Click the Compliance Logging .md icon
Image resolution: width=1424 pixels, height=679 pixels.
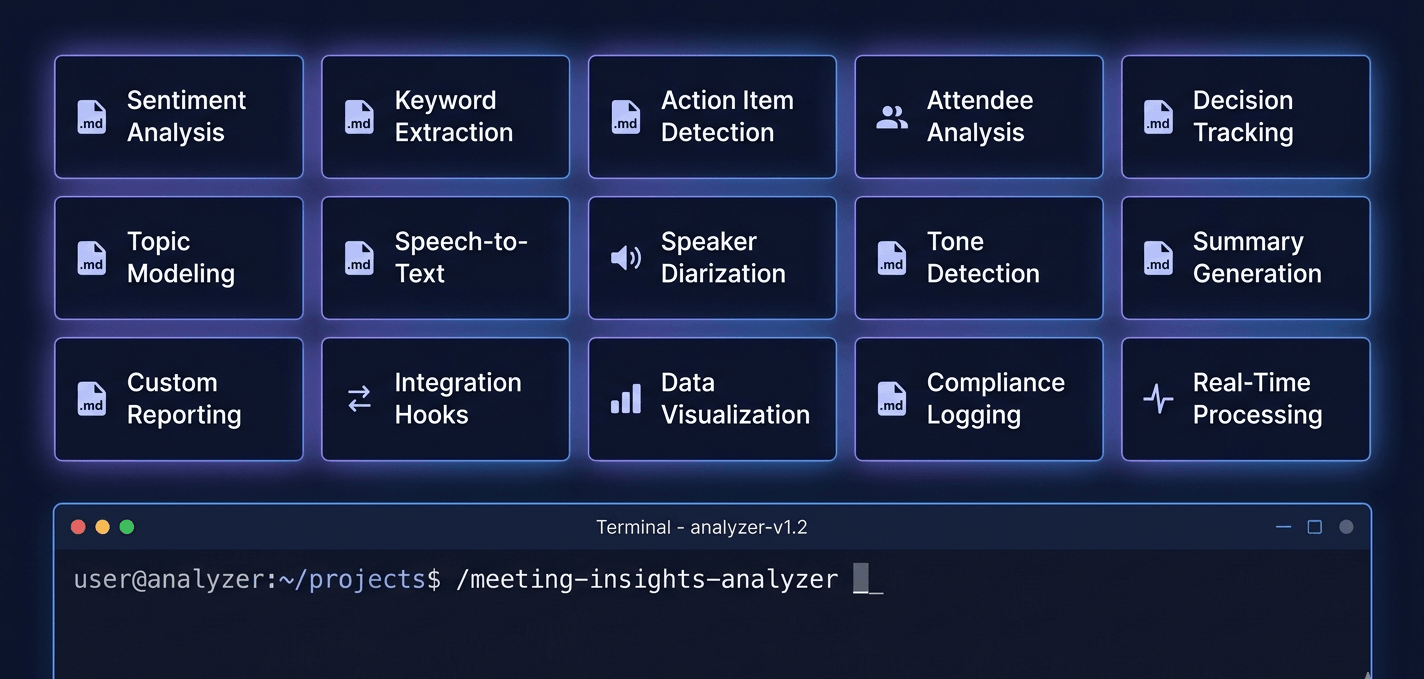892,398
